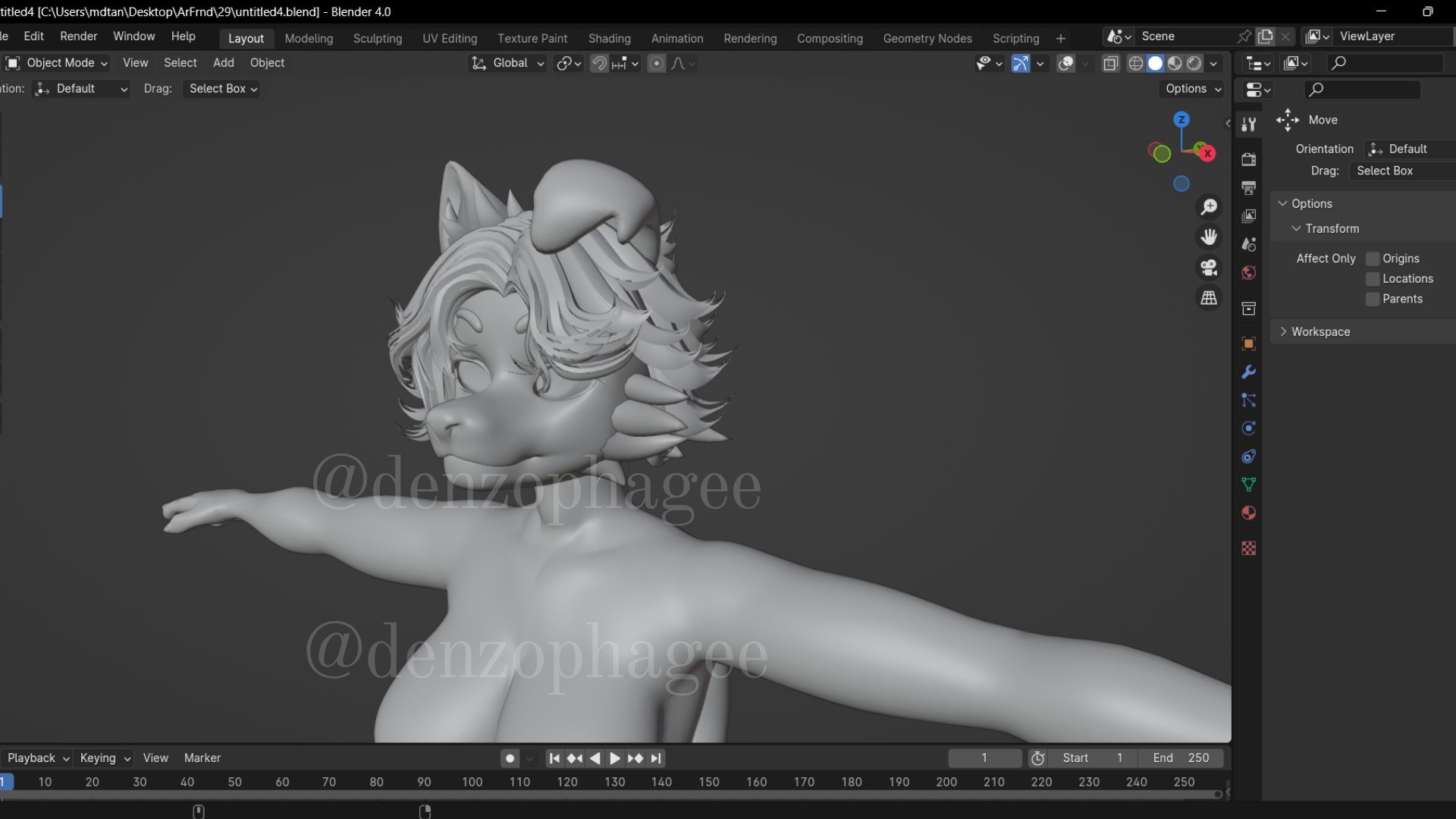Image resolution: width=1456 pixels, height=819 pixels.
Task: Open the Drag Select Box dropdown
Action: [221, 89]
